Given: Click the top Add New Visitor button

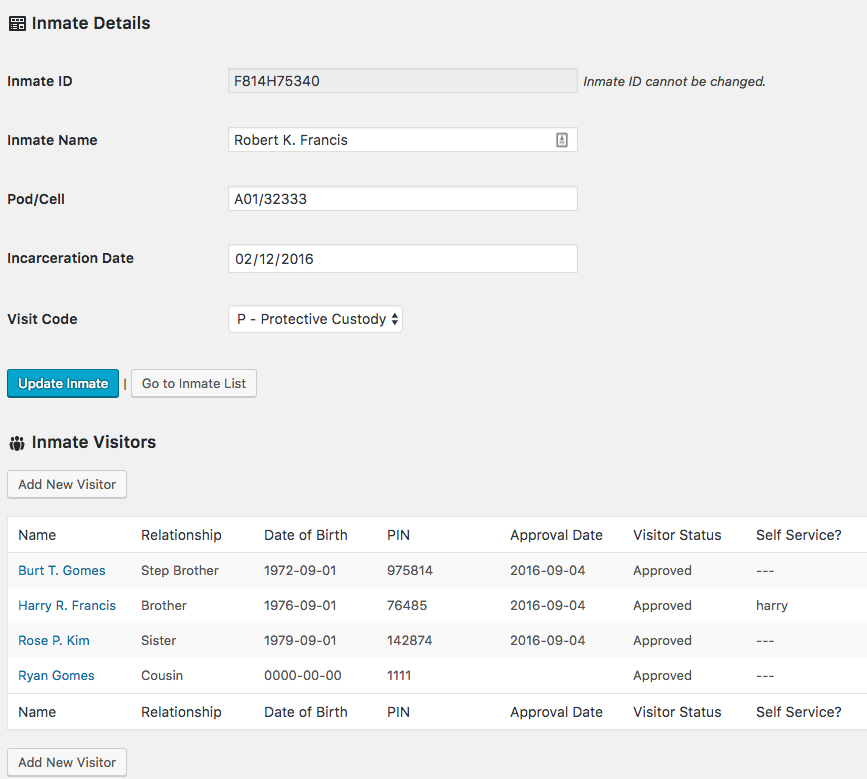Looking at the screenshot, I should (x=67, y=484).
